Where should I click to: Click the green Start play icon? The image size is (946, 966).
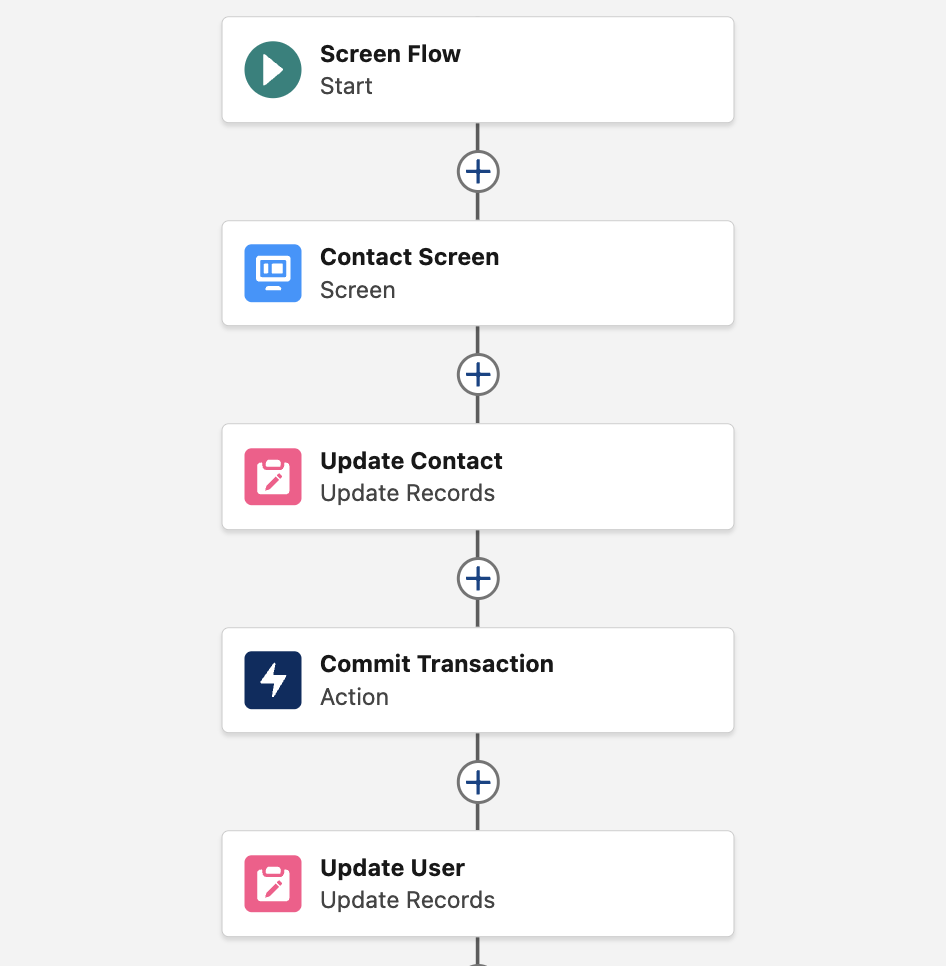273,70
